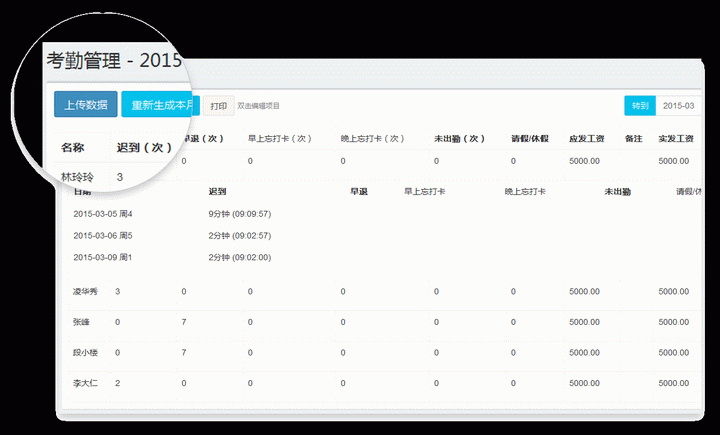The height and width of the screenshot is (435, 720).
Task: Select employee name 林玲玲
Action: coord(77,177)
